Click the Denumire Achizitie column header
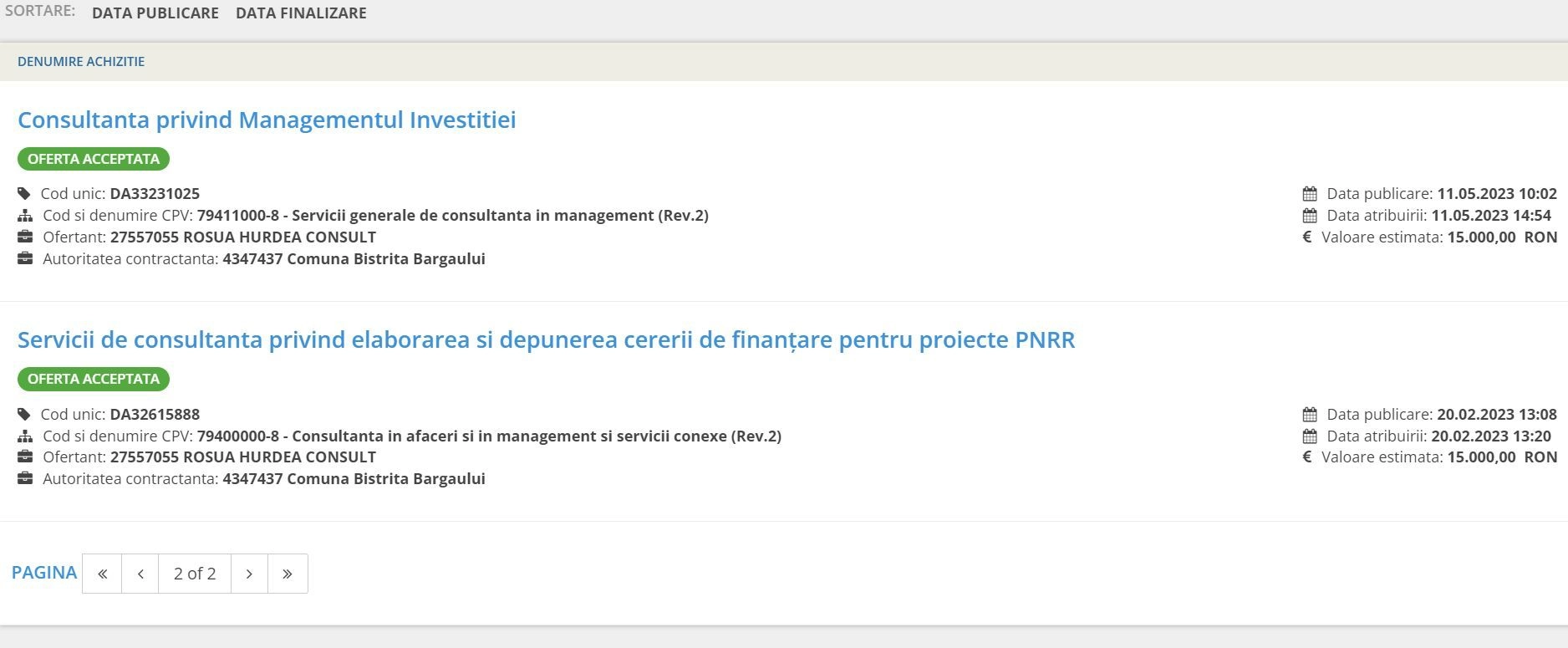 click(x=81, y=62)
